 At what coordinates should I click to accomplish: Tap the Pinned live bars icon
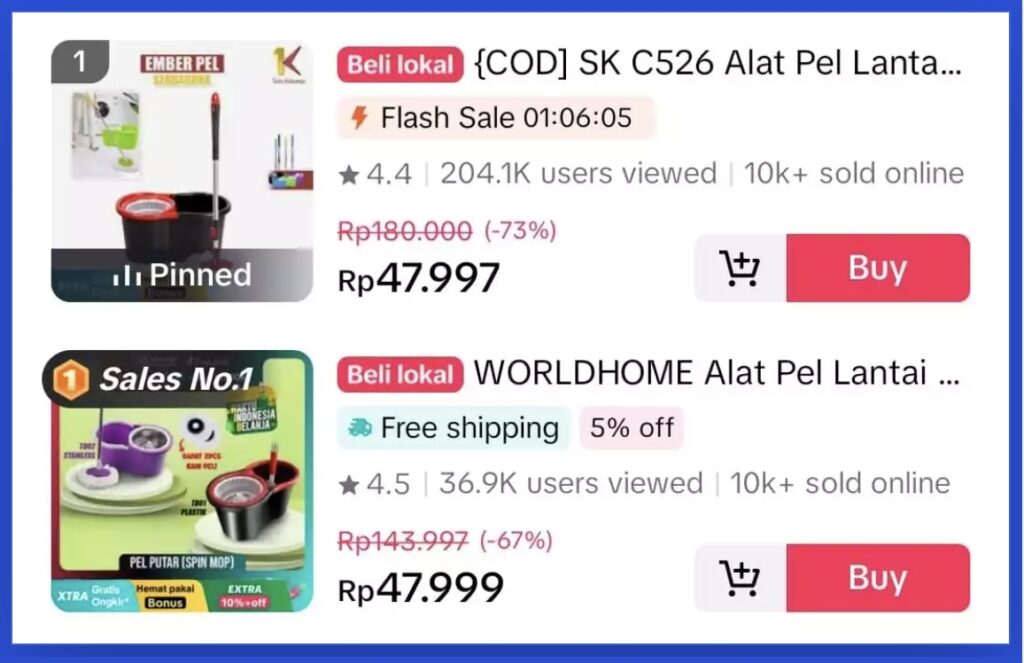pos(127,276)
